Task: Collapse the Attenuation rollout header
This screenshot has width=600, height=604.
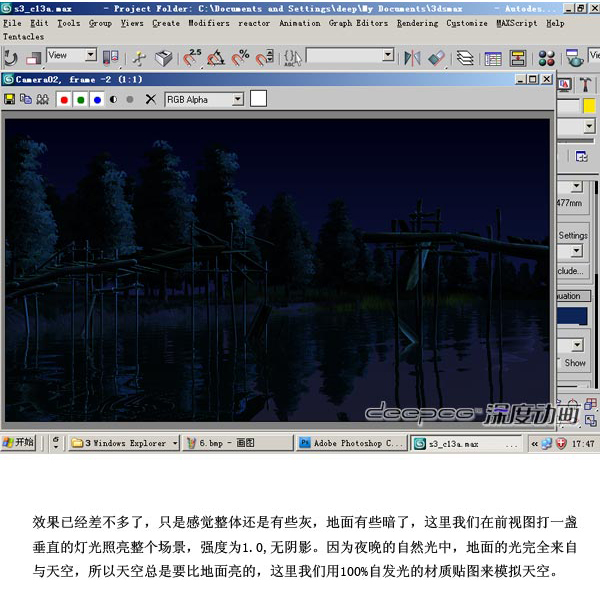Action: pos(574,296)
